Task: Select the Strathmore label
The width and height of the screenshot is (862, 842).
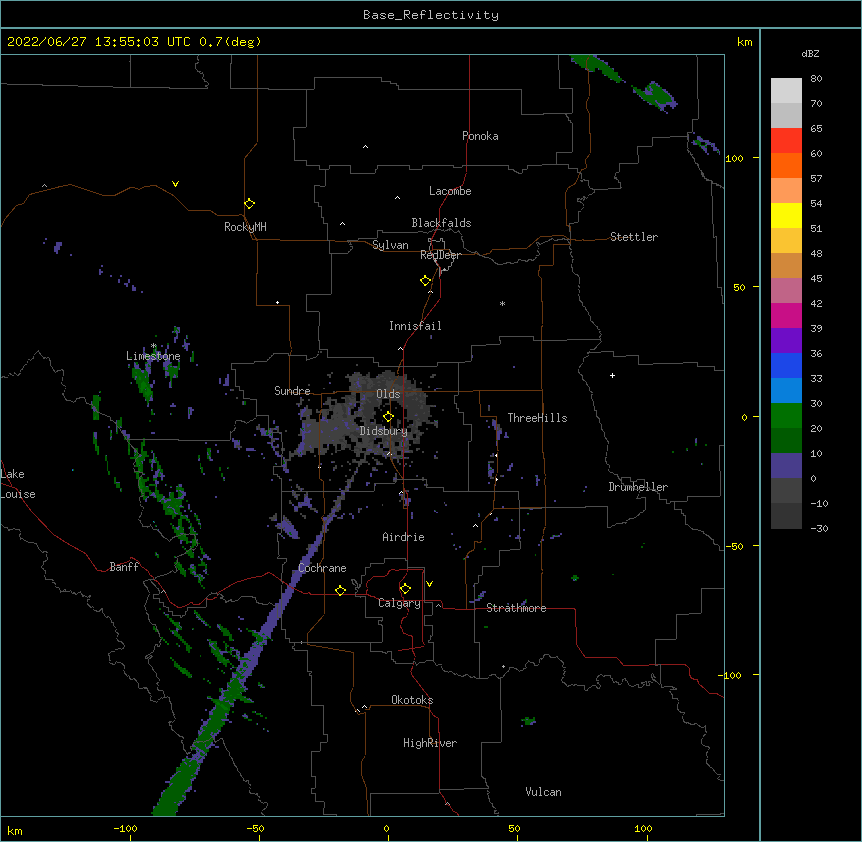Action: [516, 608]
